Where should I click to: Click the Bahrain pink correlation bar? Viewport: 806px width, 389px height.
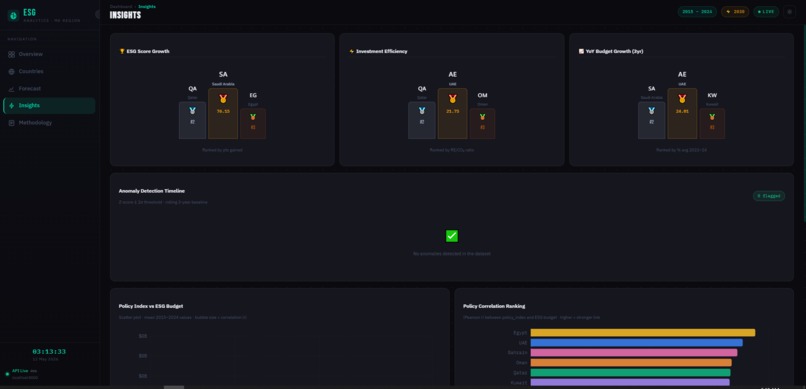(634, 353)
